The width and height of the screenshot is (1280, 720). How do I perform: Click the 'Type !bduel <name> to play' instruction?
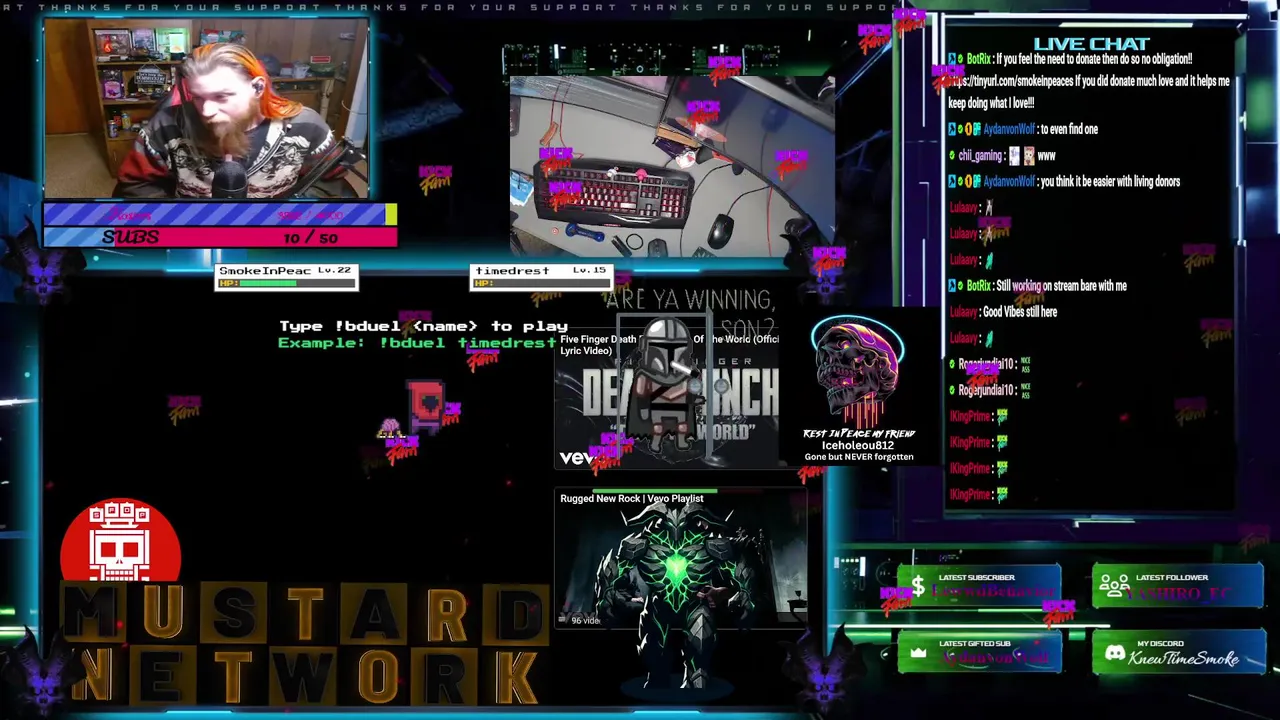424,326
